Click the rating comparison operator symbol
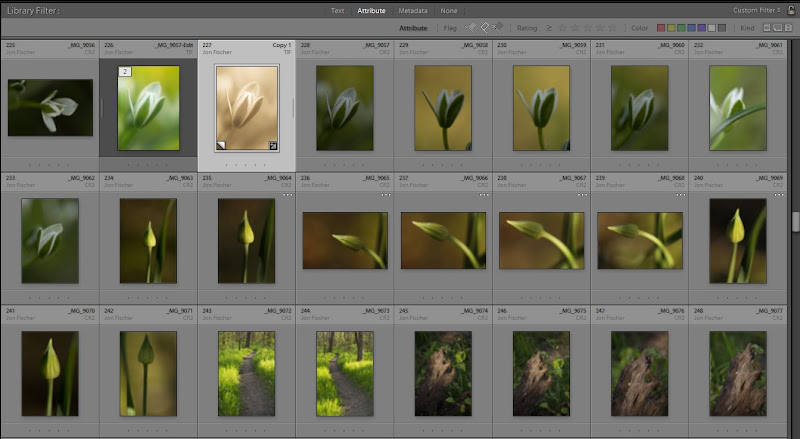The image size is (800, 439). (x=548, y=28)
